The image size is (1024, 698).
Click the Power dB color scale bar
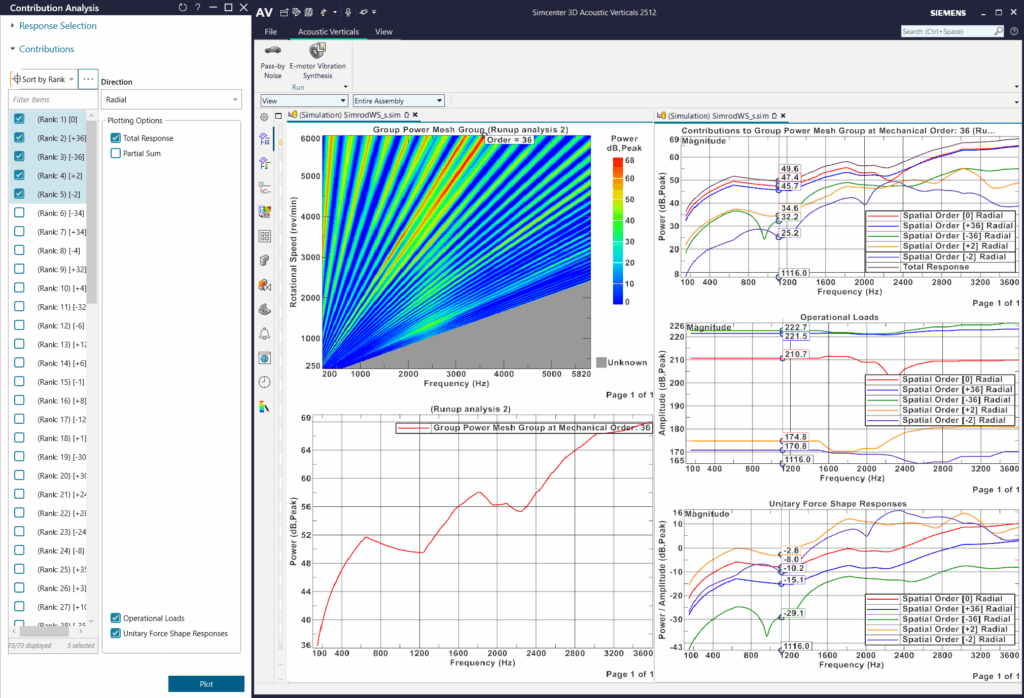click(x=617, y=231)
